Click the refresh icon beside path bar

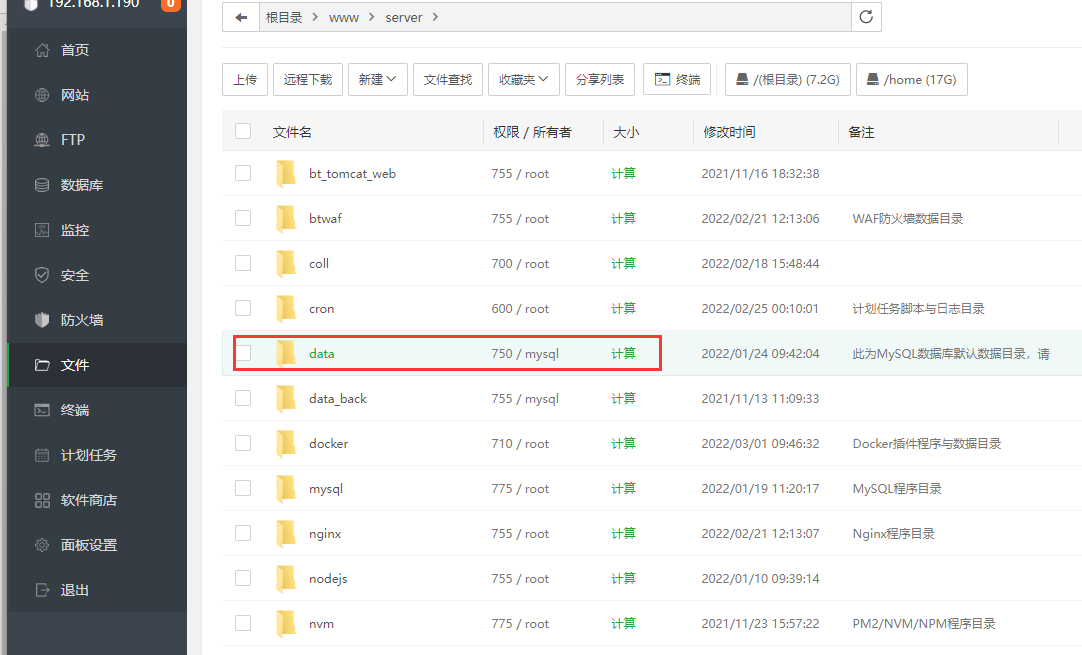point(866,17)
